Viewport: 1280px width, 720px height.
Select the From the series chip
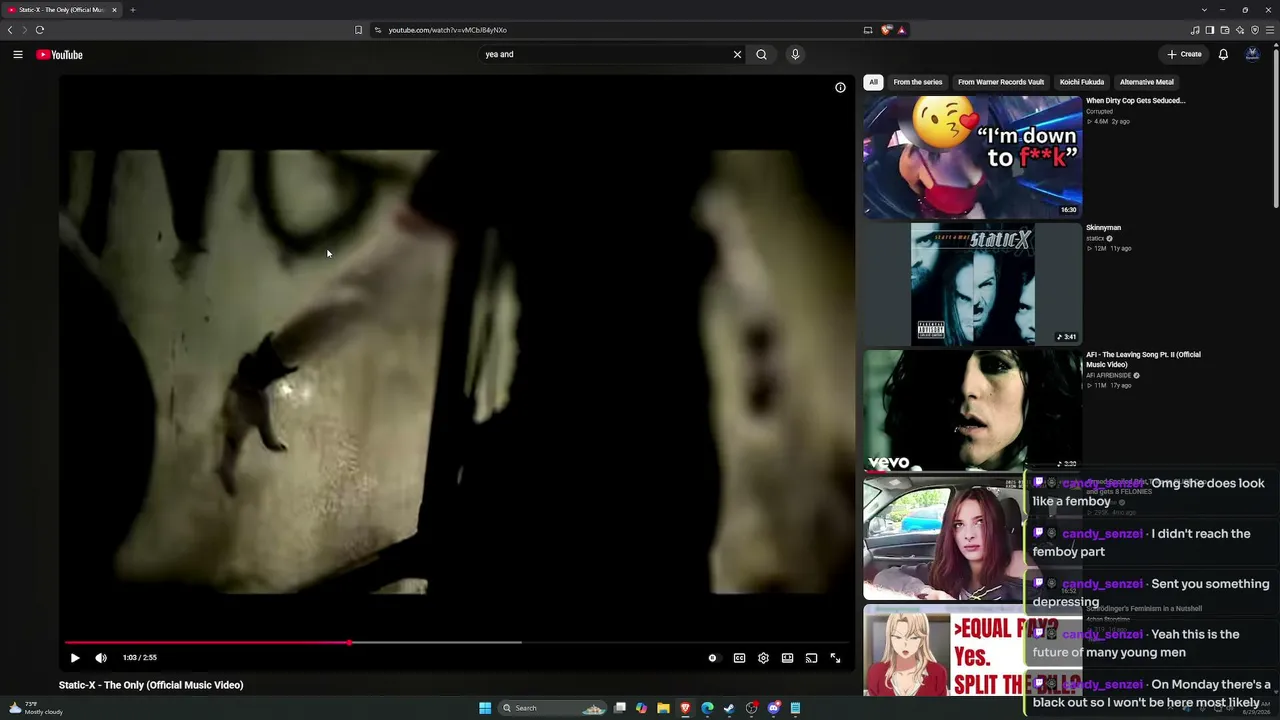[917, 82]
